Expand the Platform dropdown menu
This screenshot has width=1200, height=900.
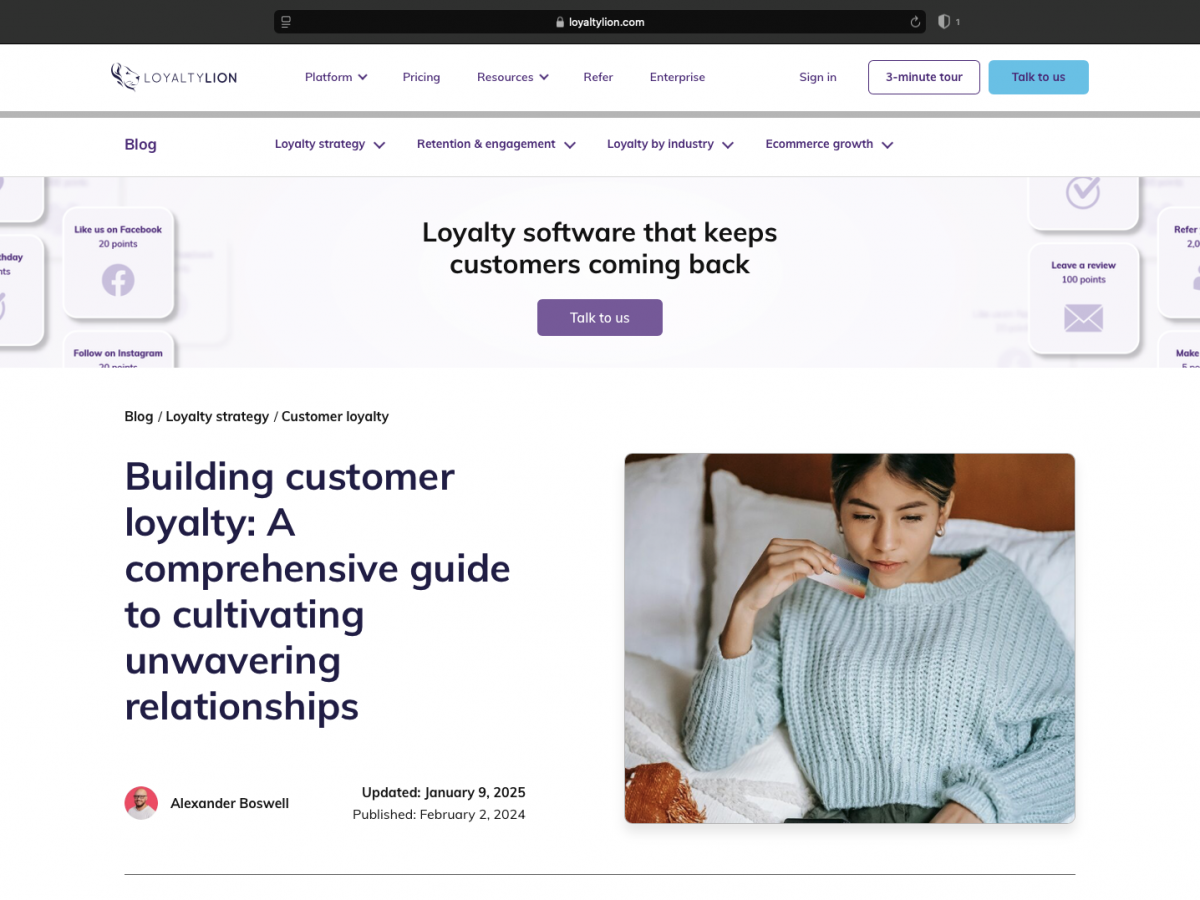pos(336,77)
